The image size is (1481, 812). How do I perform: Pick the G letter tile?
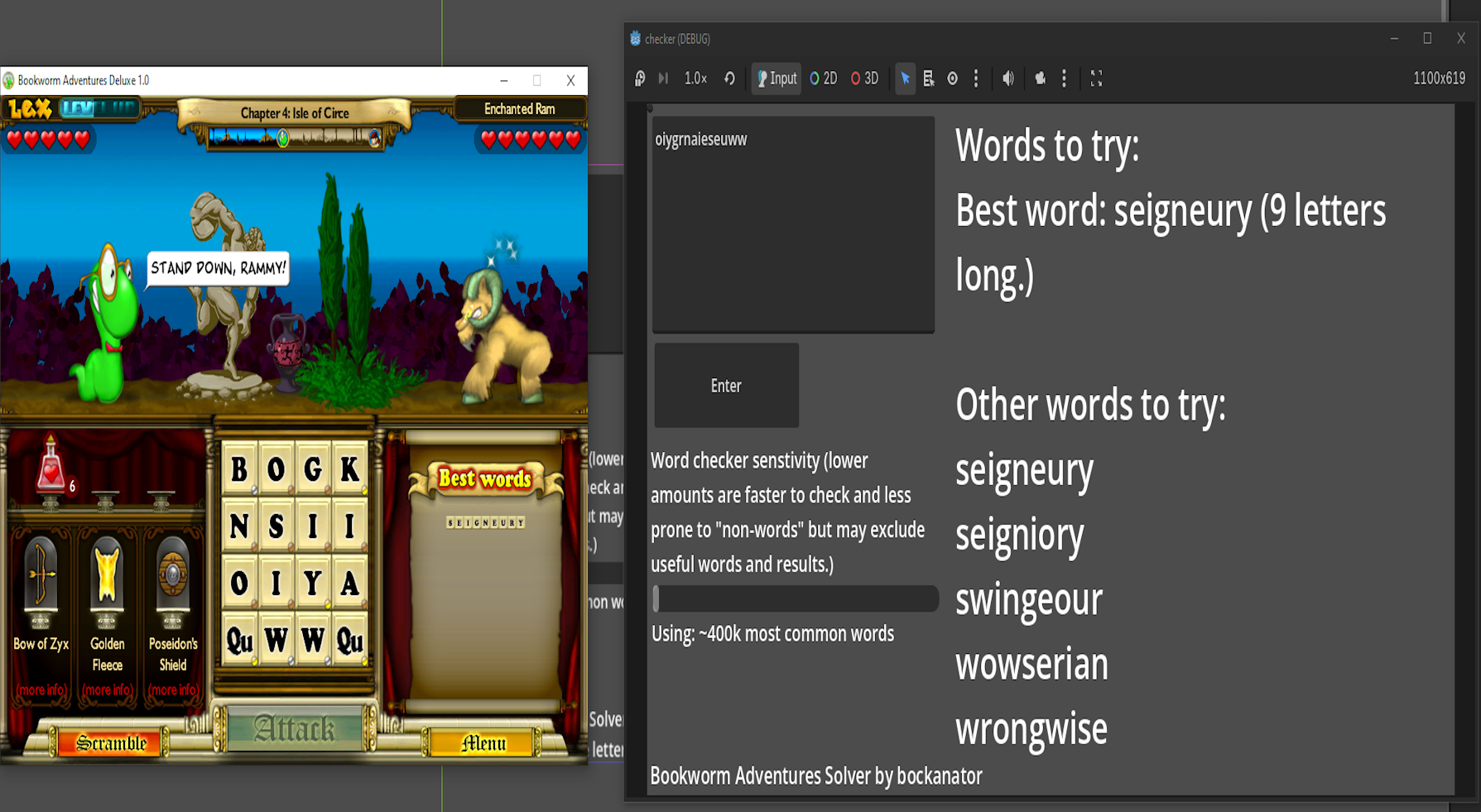point(313,469)
